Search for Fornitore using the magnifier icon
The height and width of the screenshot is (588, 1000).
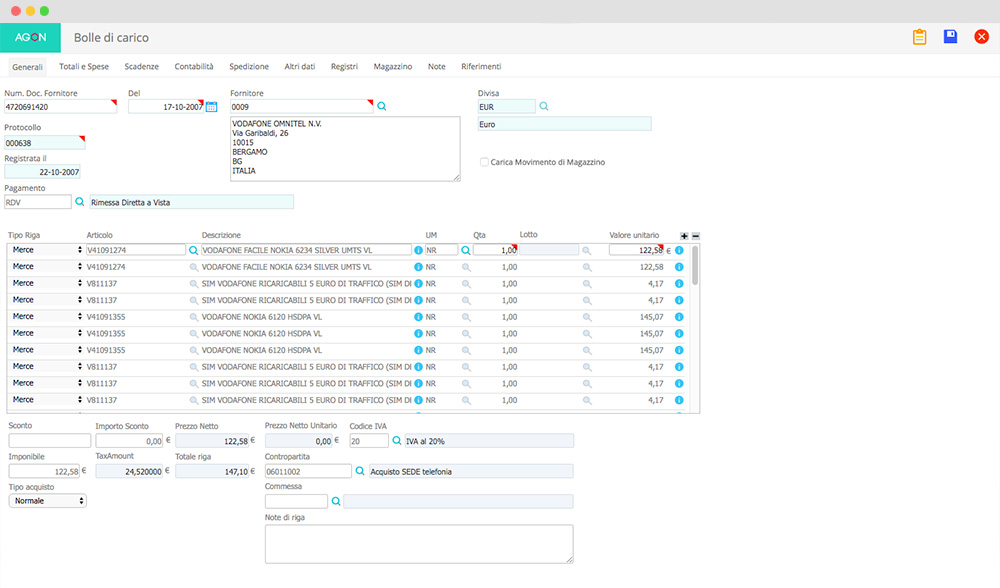(x=381, y=107)
